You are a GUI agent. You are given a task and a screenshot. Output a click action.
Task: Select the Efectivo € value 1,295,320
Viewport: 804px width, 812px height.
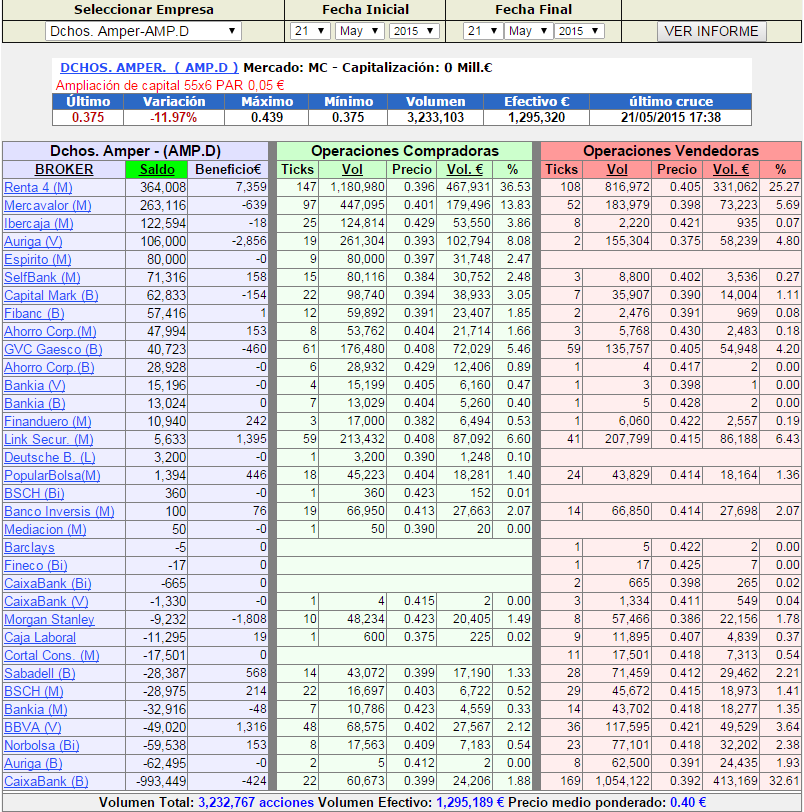536,118
